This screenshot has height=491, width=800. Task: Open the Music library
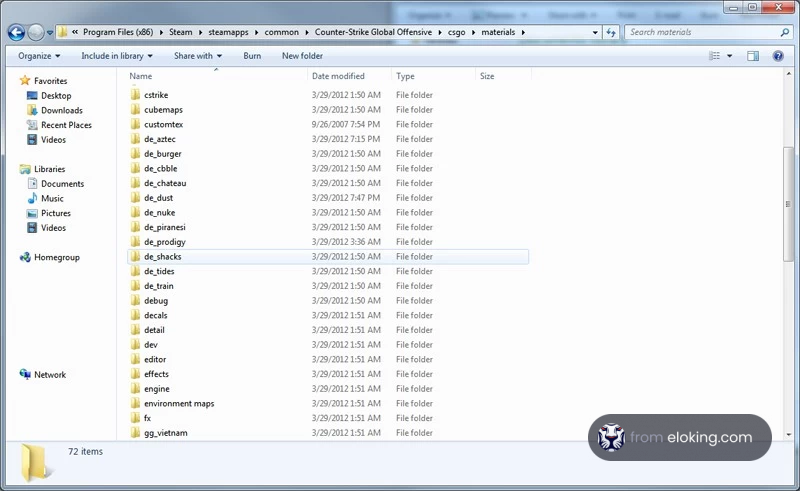pyautogui.click(x=45, y=199)
